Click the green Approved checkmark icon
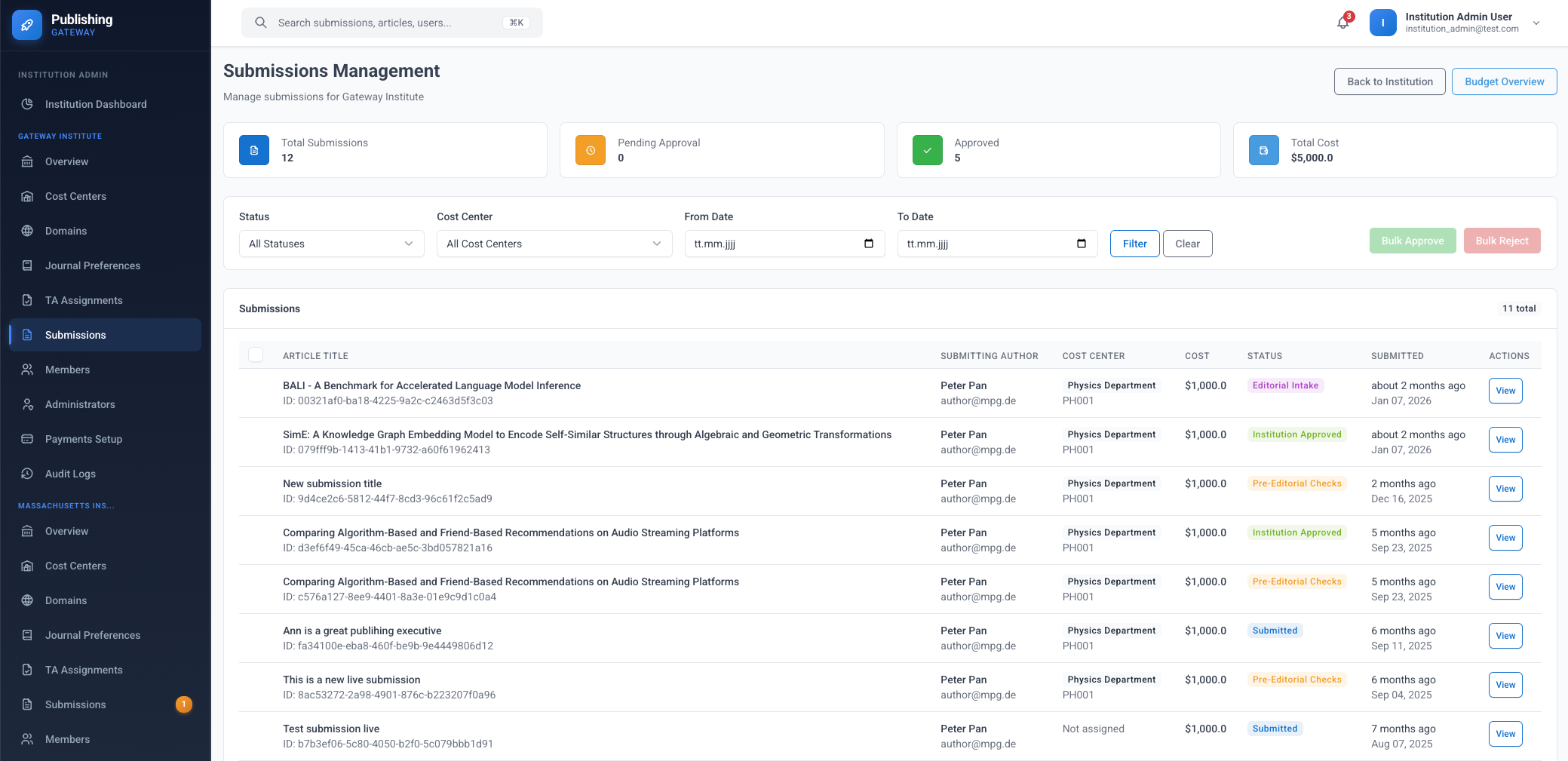This screenshot has width=1568, height=761. (927, 150)
